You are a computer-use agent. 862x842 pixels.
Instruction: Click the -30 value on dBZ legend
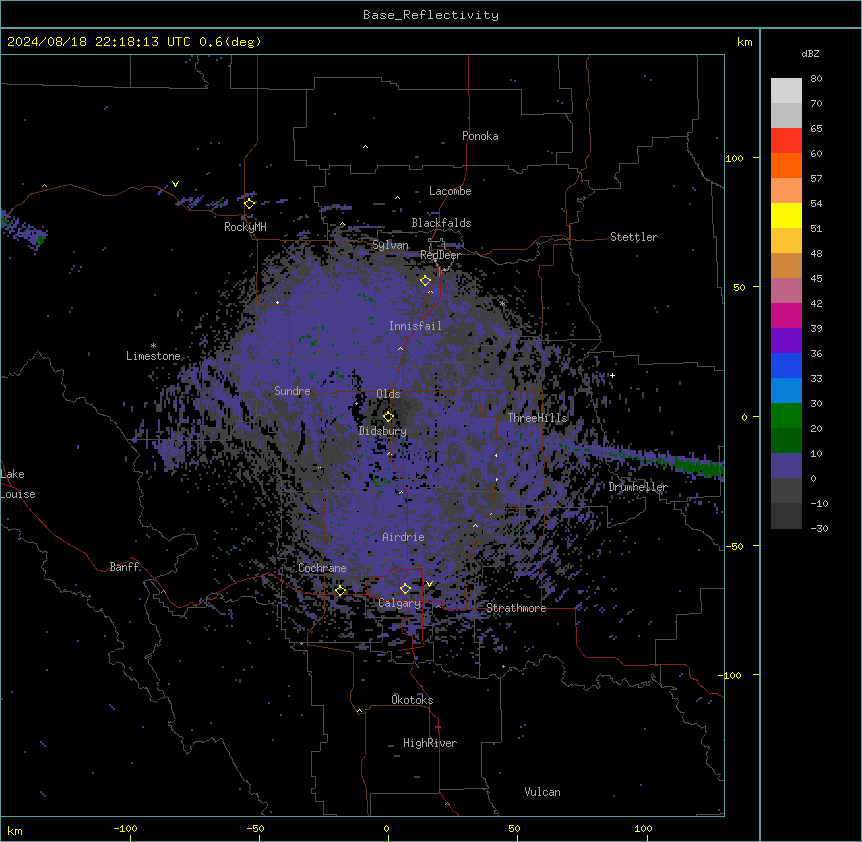click(x=819, y=529)
